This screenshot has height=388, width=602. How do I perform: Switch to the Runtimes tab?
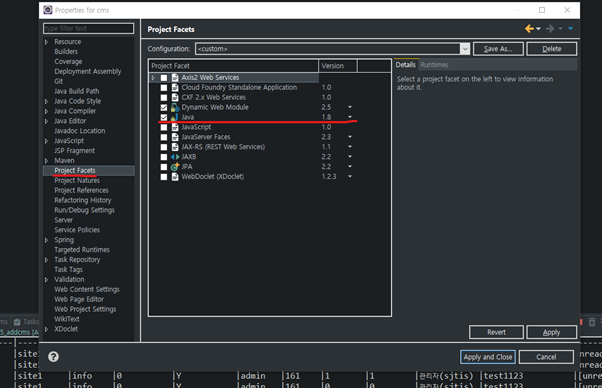[434, 65]
